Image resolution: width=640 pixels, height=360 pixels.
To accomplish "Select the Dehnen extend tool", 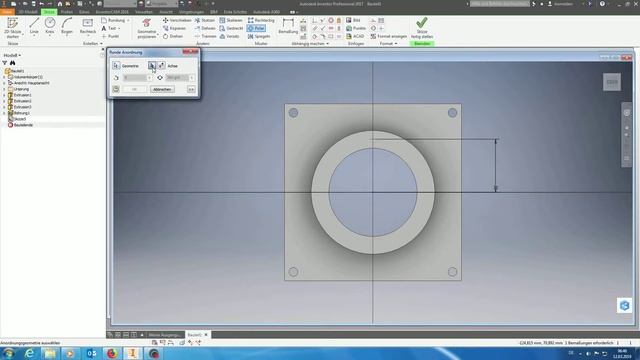I will [205, 28].
